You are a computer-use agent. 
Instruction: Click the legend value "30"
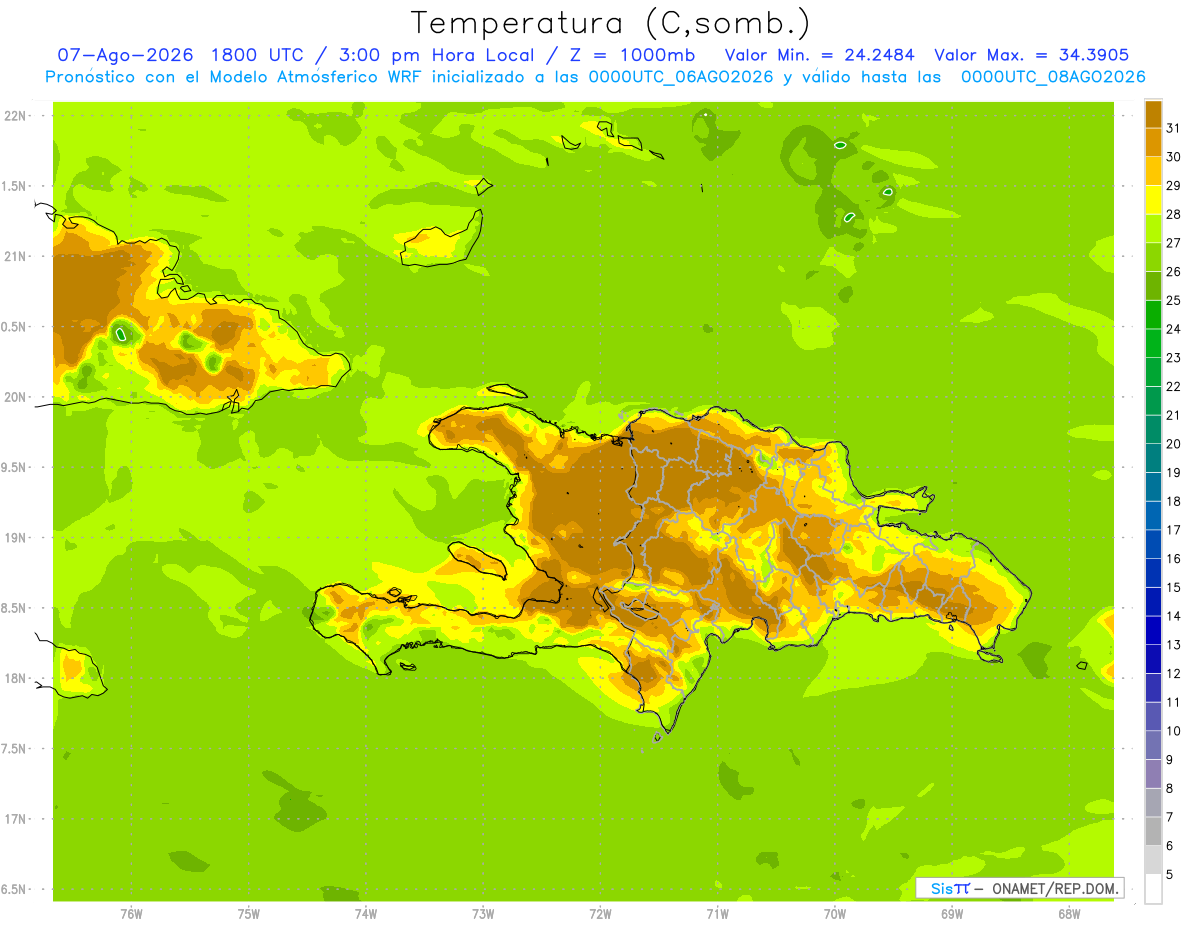pos(1174,156)
